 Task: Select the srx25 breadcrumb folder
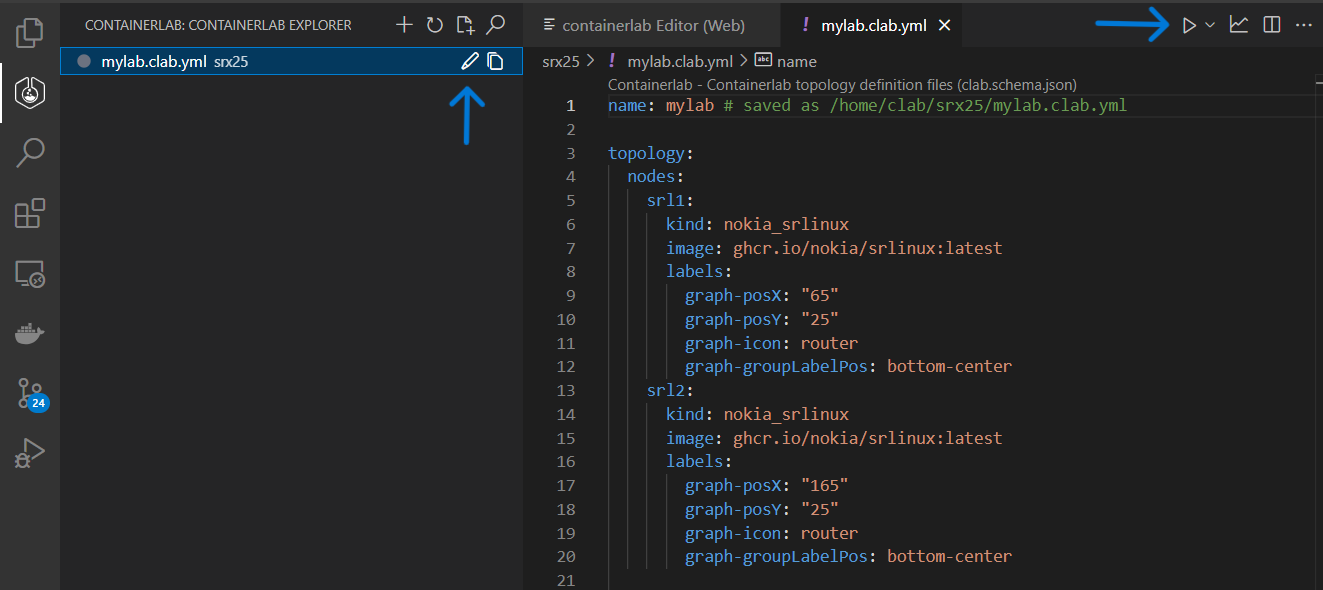560,62
